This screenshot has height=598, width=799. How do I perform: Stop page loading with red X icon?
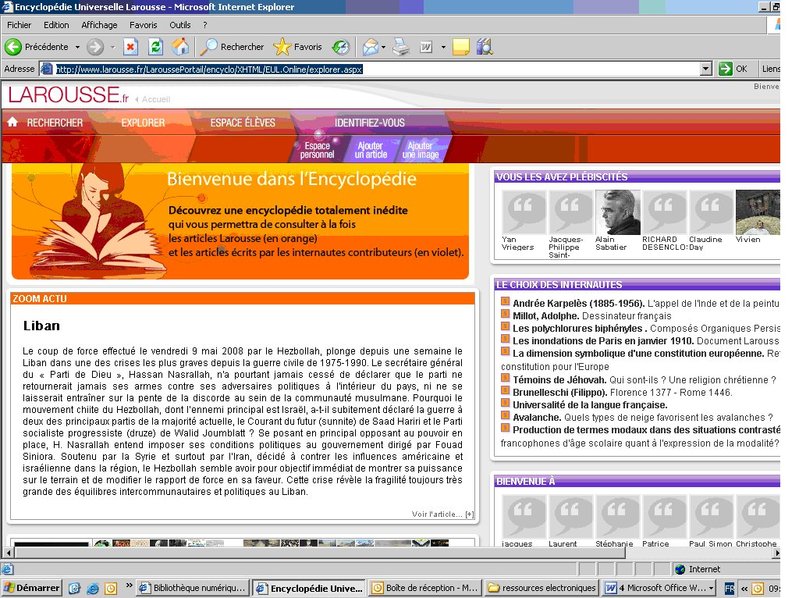(x=130, y=47)
